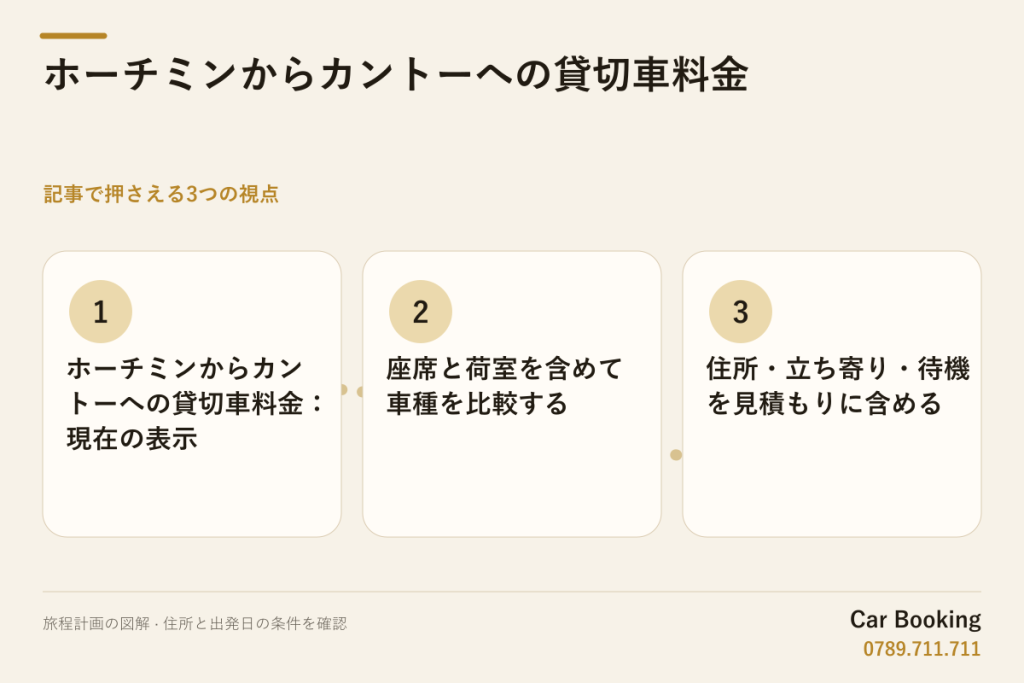Open the card 座席と荷室を含めて車種を比較する
Viewport: 1024px width, 683px height.
coord(512,394)
